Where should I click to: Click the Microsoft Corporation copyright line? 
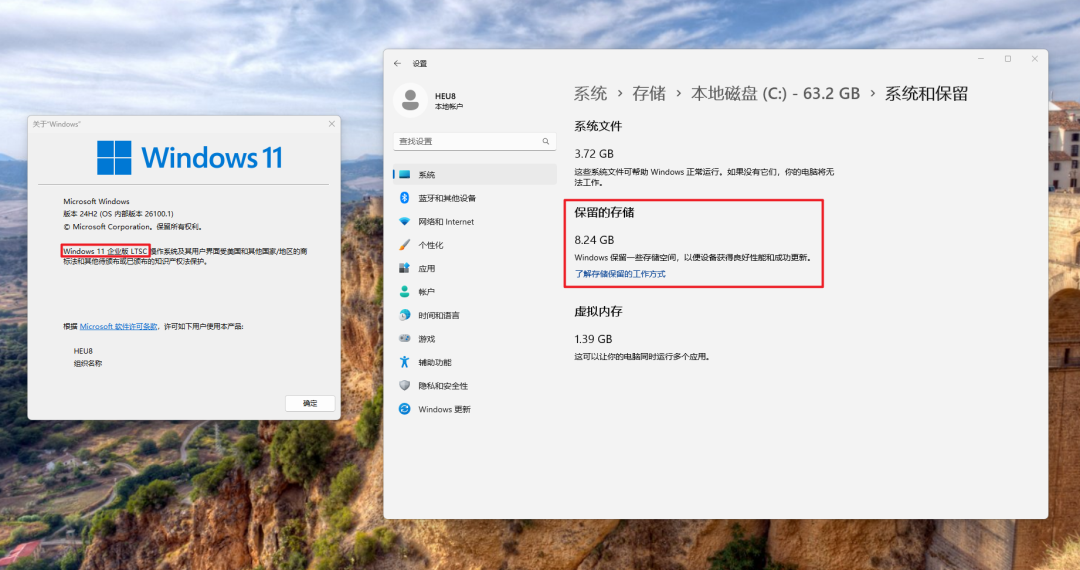point(133,226)
